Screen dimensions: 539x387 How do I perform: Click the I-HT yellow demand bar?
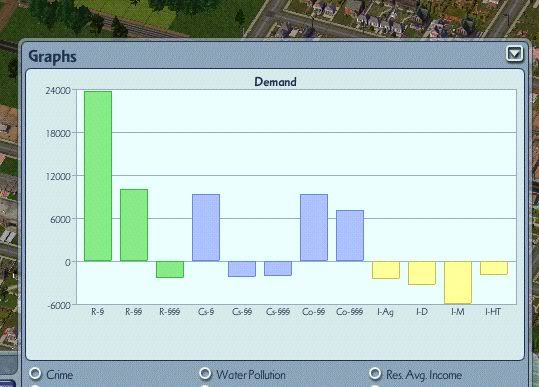point(494,268)
